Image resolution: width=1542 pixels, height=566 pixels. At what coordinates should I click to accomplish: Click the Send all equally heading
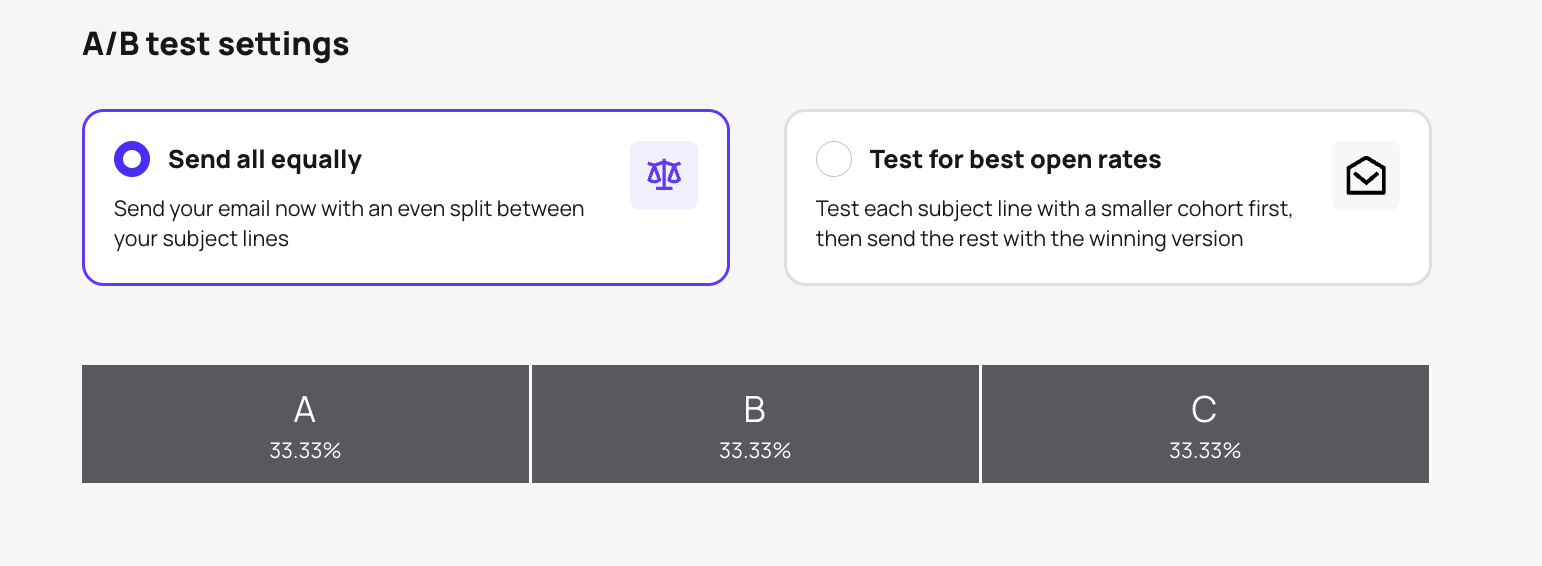pos(265,159)
